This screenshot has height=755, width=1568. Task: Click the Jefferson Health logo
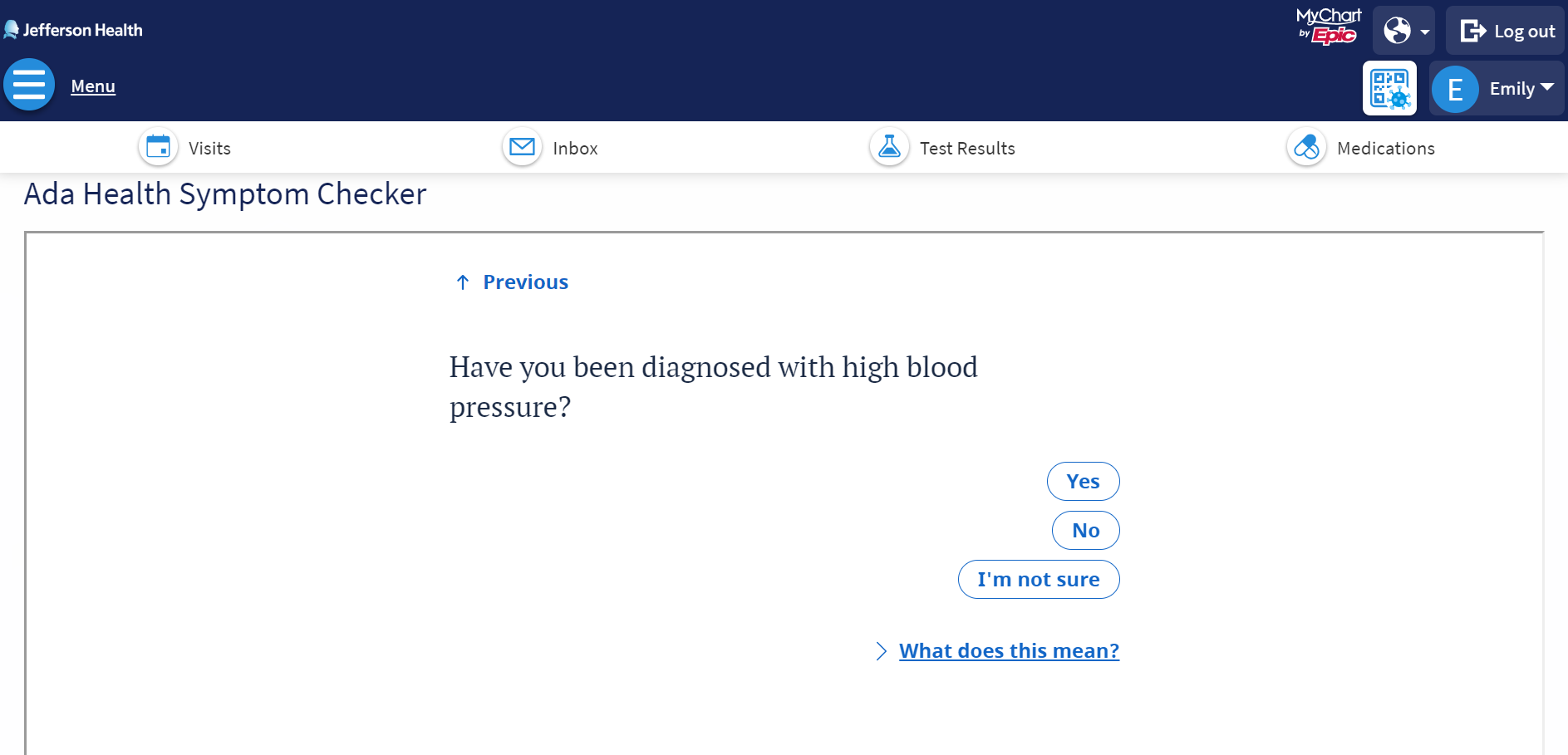(75, 29)
